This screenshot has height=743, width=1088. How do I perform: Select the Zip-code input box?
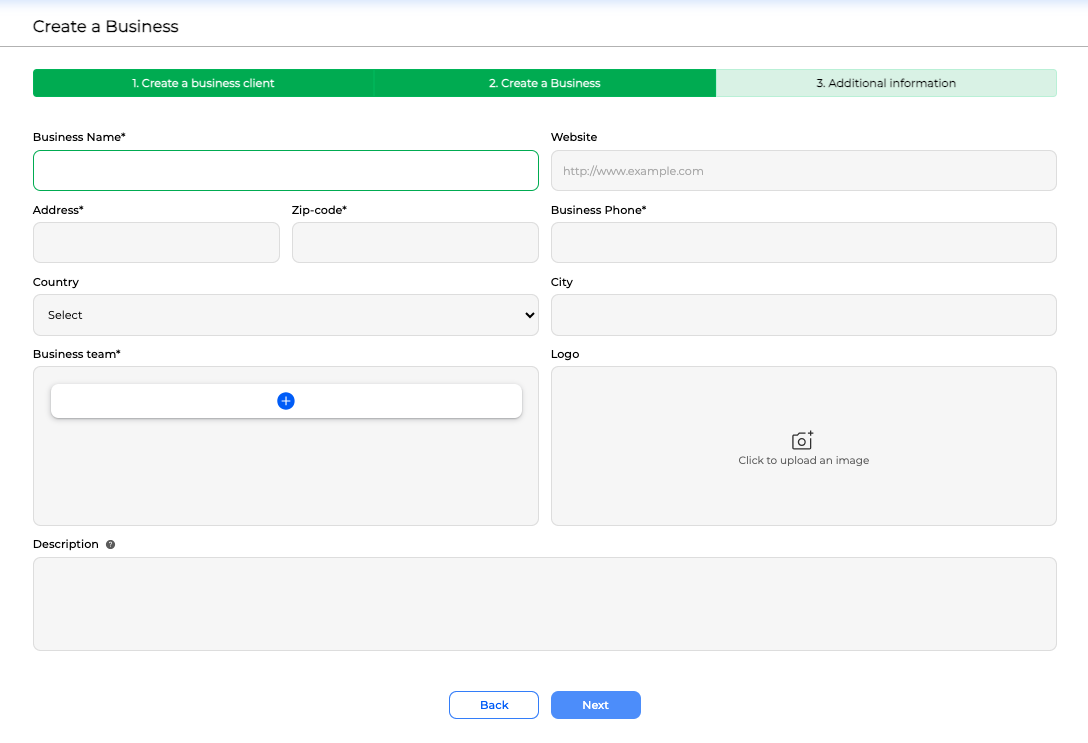(x=415, y=243)
